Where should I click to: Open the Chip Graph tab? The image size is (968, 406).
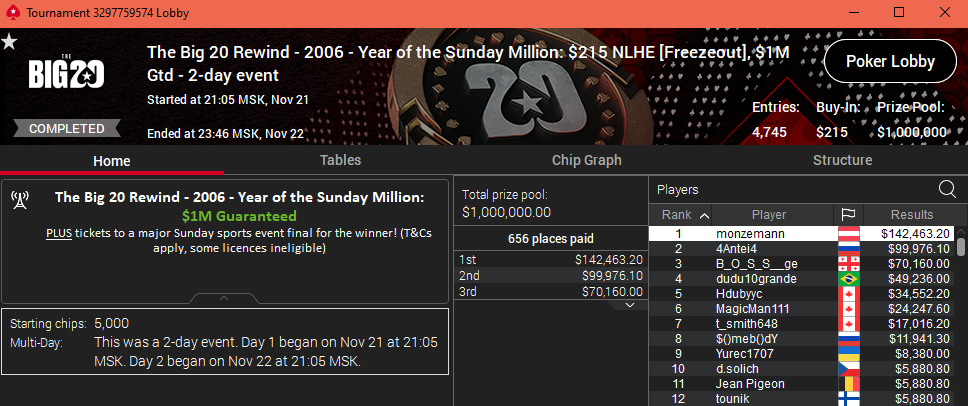coord(586,160)
